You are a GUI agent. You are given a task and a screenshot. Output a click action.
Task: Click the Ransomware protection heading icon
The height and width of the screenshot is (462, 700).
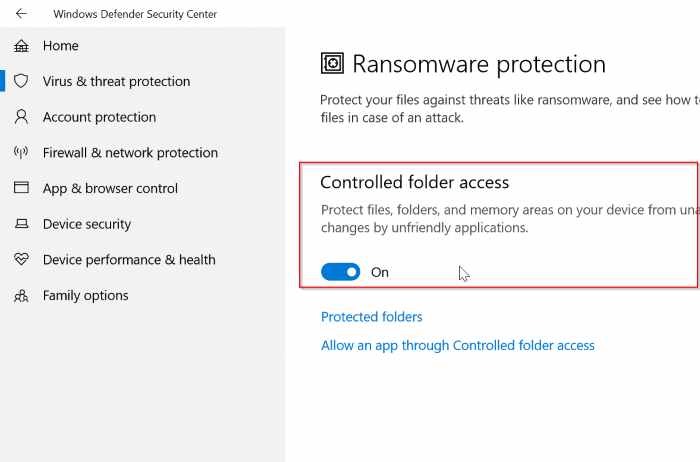332,64
